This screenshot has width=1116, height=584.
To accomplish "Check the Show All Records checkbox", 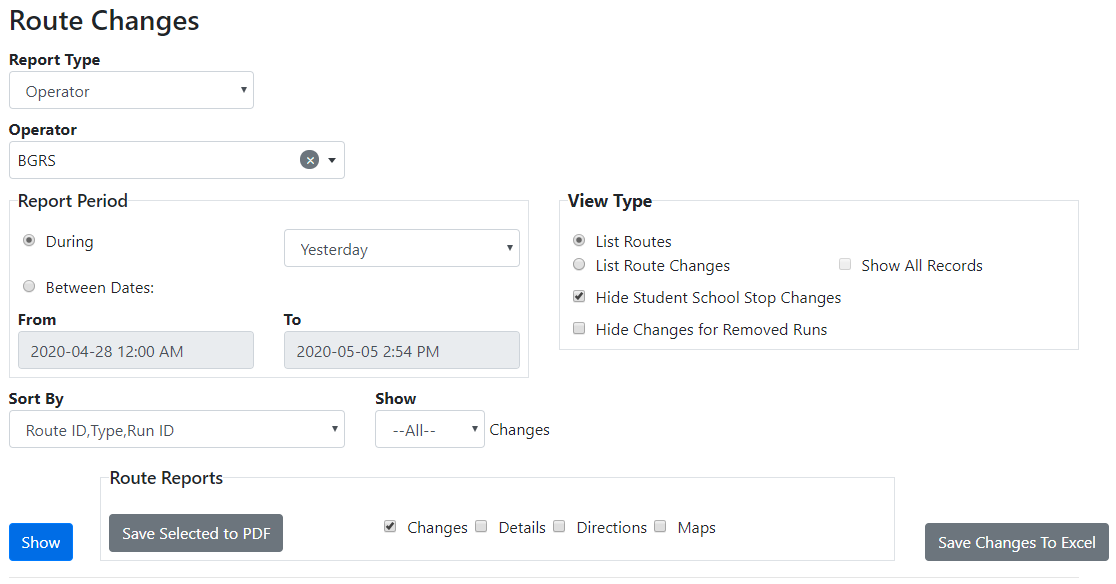I will (x=845, y=265).
